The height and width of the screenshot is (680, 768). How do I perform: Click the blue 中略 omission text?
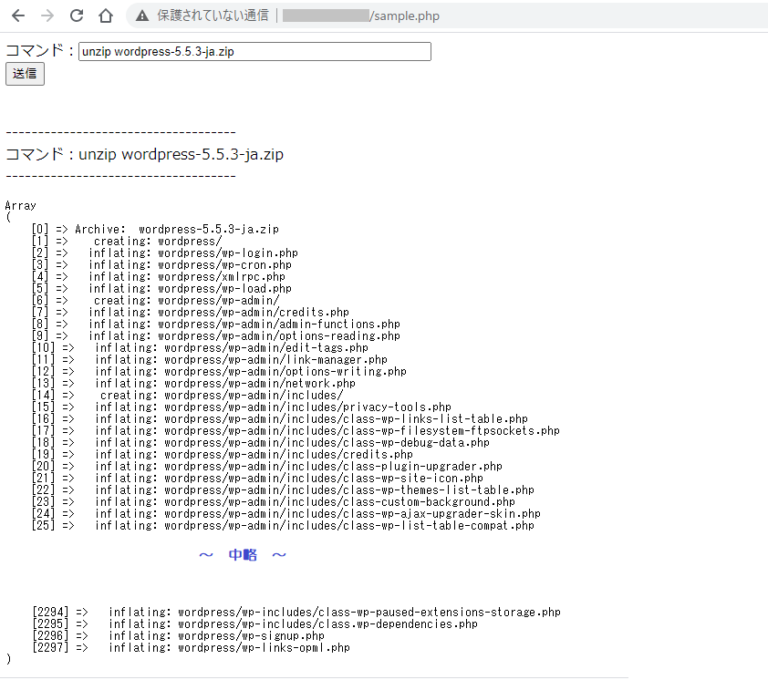[x=243, y=555]
